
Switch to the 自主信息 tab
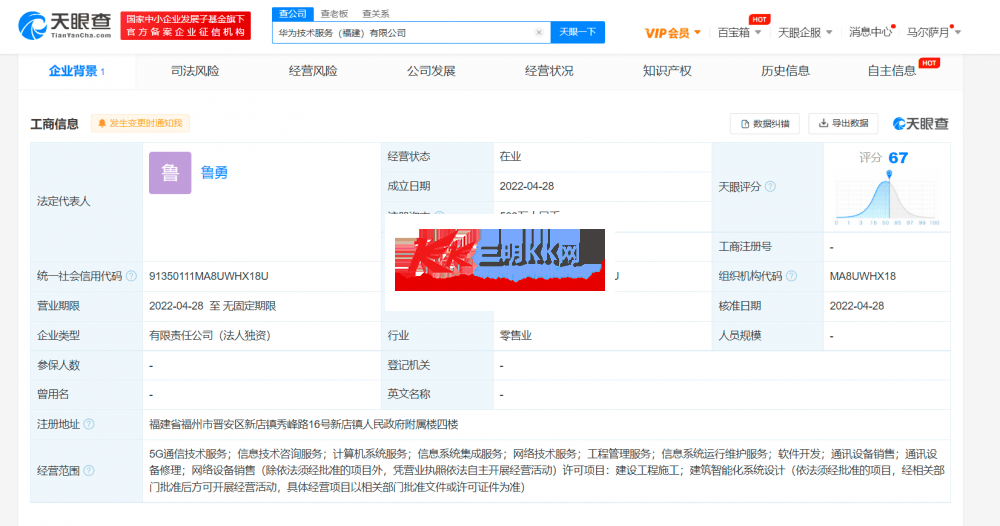[x=892, y=71]
